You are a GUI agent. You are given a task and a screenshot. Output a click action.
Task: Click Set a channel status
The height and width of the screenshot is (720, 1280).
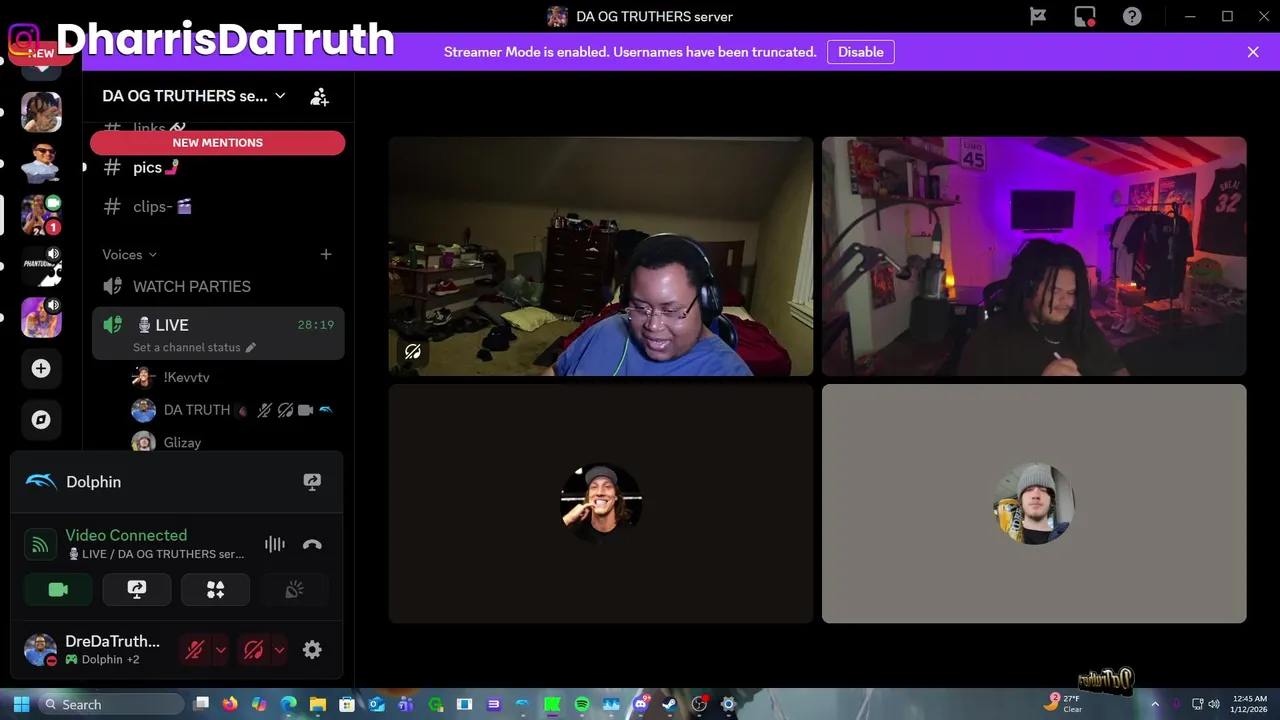point(187,347)
